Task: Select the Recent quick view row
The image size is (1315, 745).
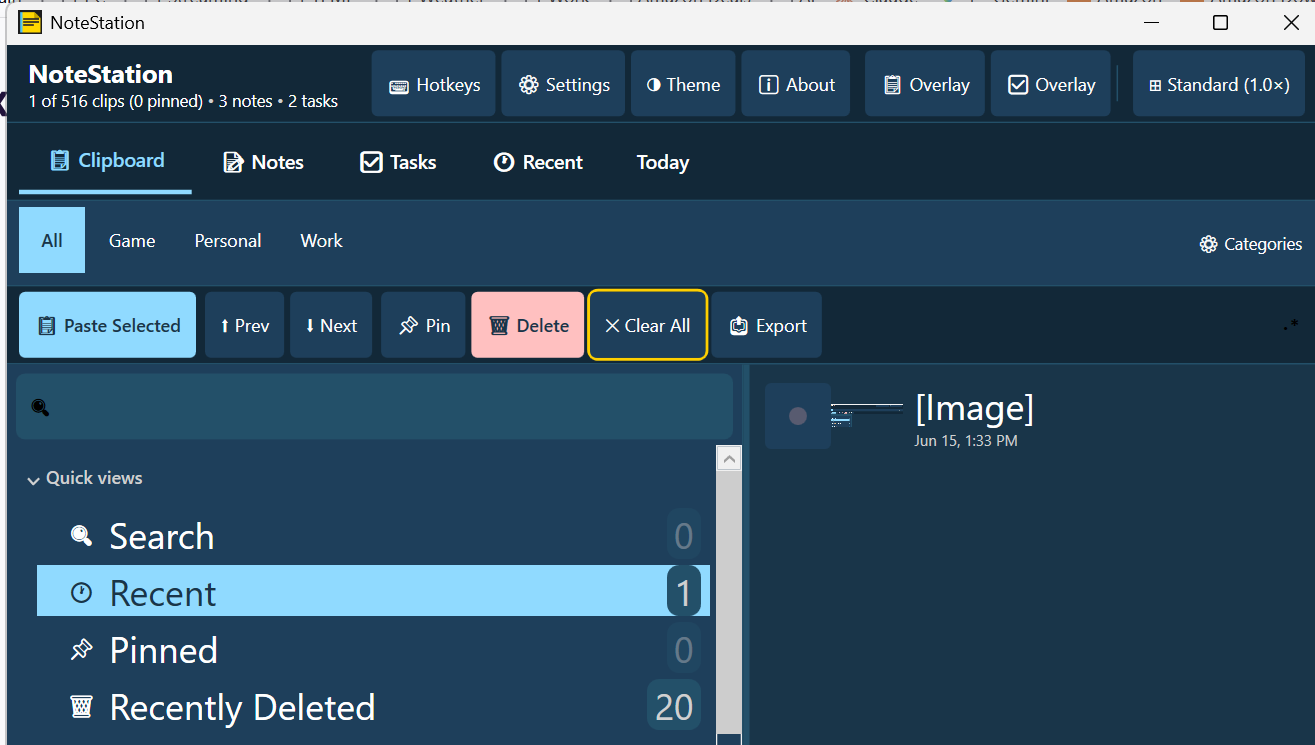Action: click(x=373, y=591)
